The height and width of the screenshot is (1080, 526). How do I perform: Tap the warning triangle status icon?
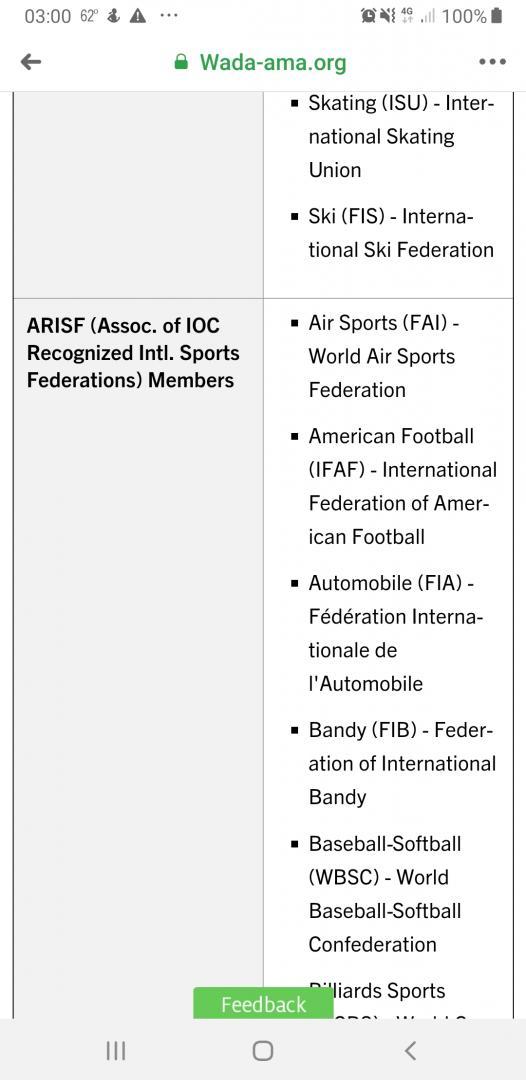point(138,17)
